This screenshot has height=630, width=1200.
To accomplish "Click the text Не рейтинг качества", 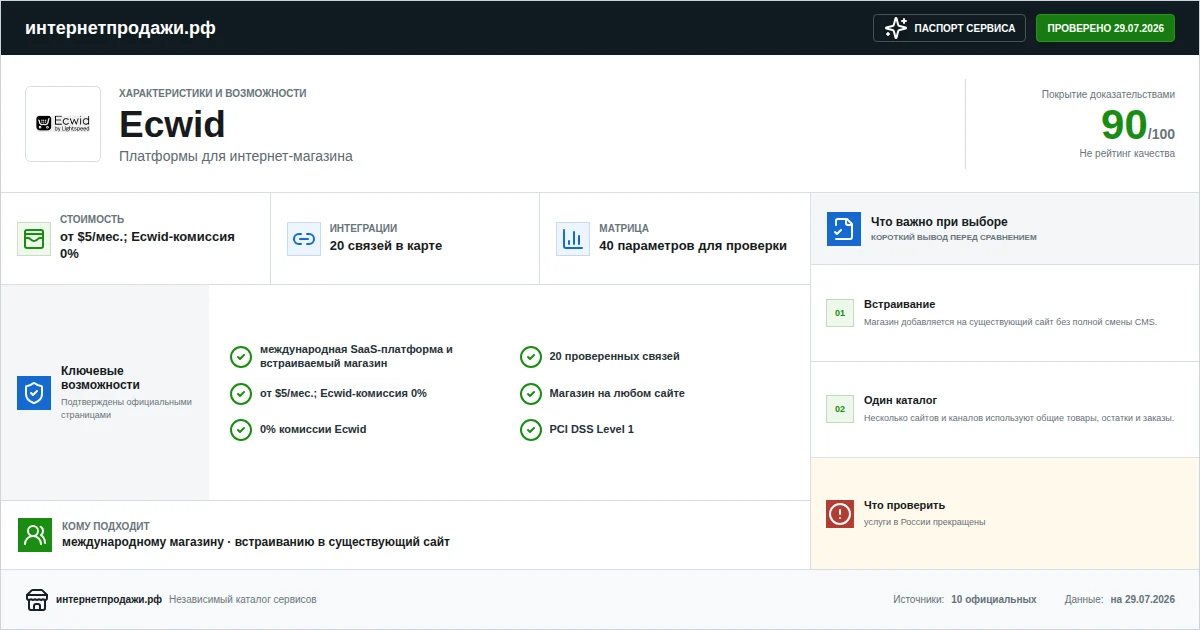I will pyautogui.click(x=1127, y=154).
